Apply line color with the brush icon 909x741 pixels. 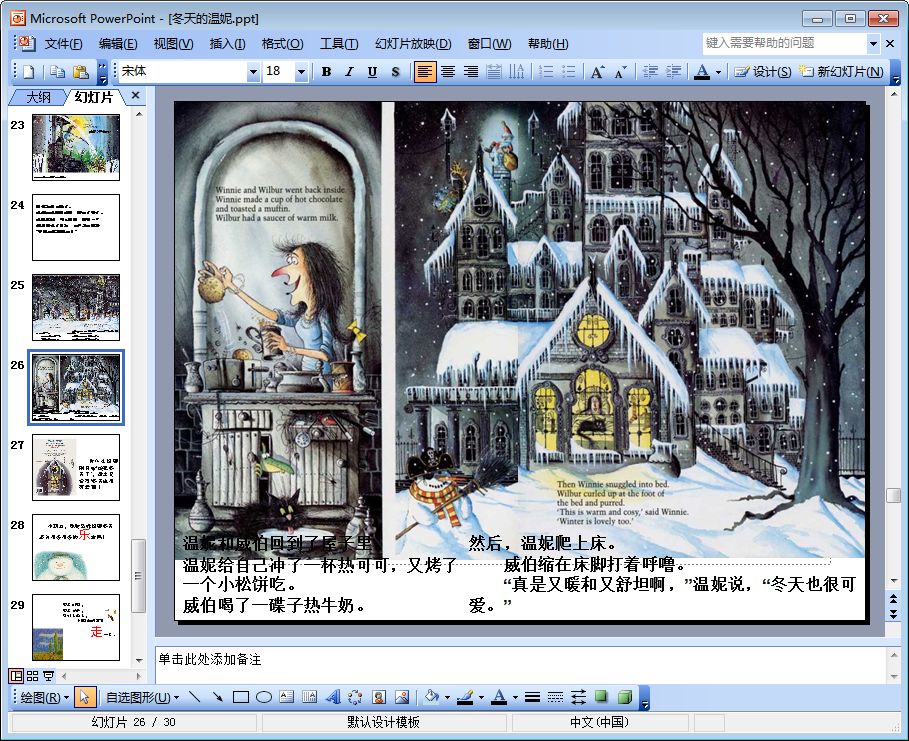(465, 698)
